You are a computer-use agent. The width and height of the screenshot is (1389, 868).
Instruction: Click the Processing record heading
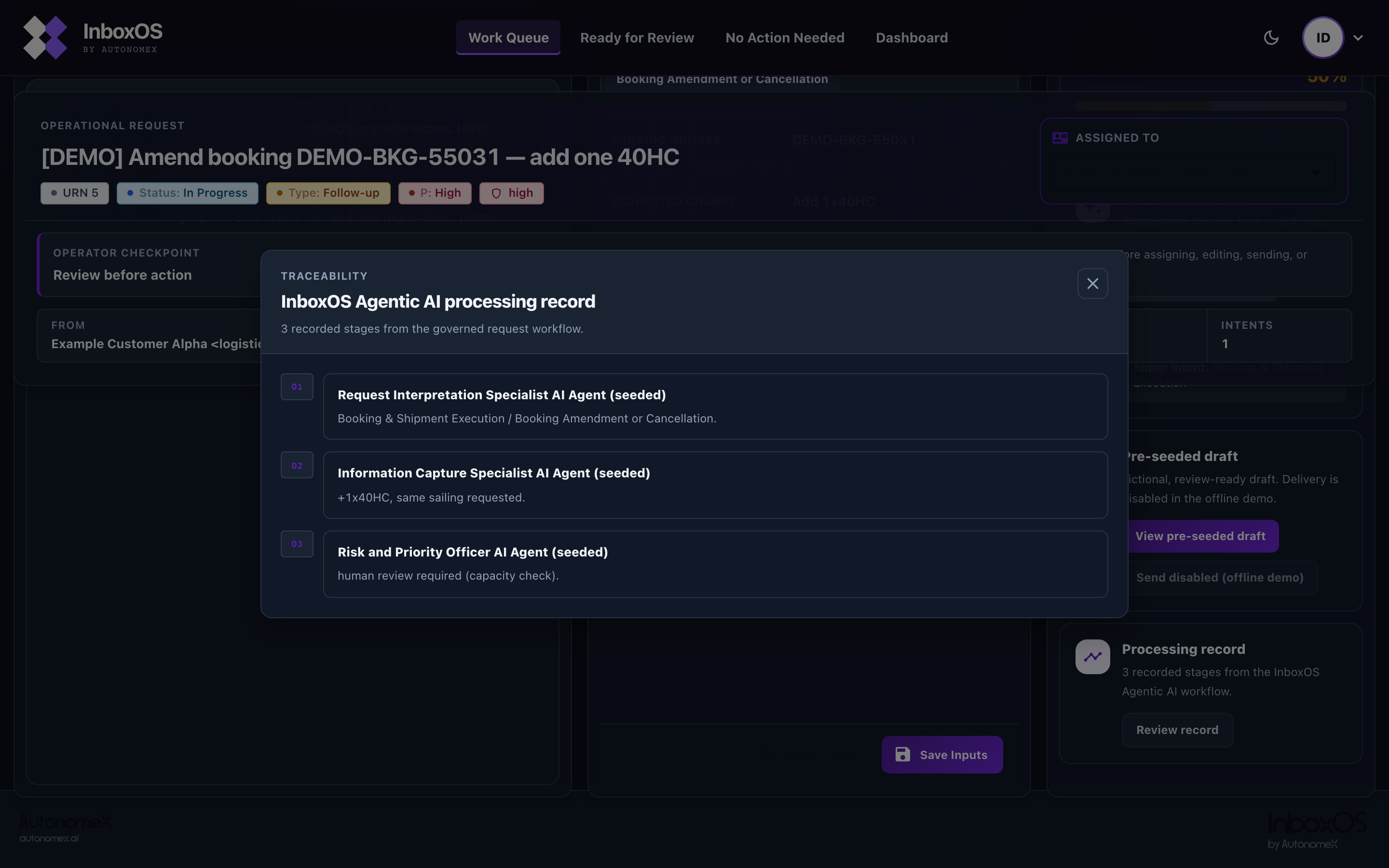(x=1183, y=649)
